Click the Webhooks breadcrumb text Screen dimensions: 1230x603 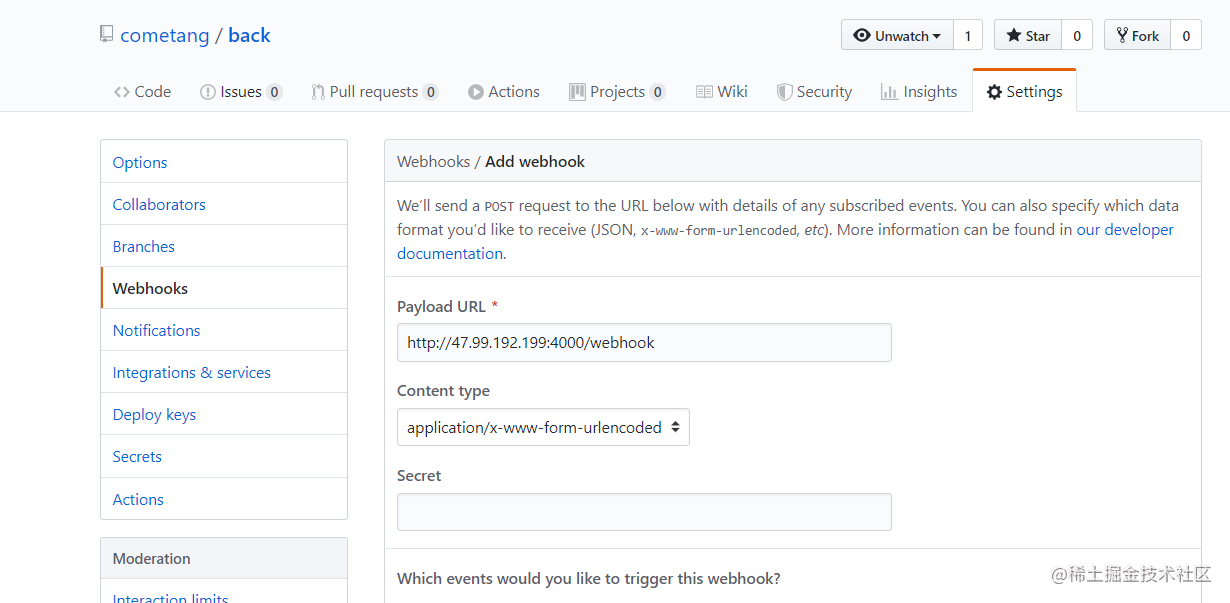(x=433, y=161)
